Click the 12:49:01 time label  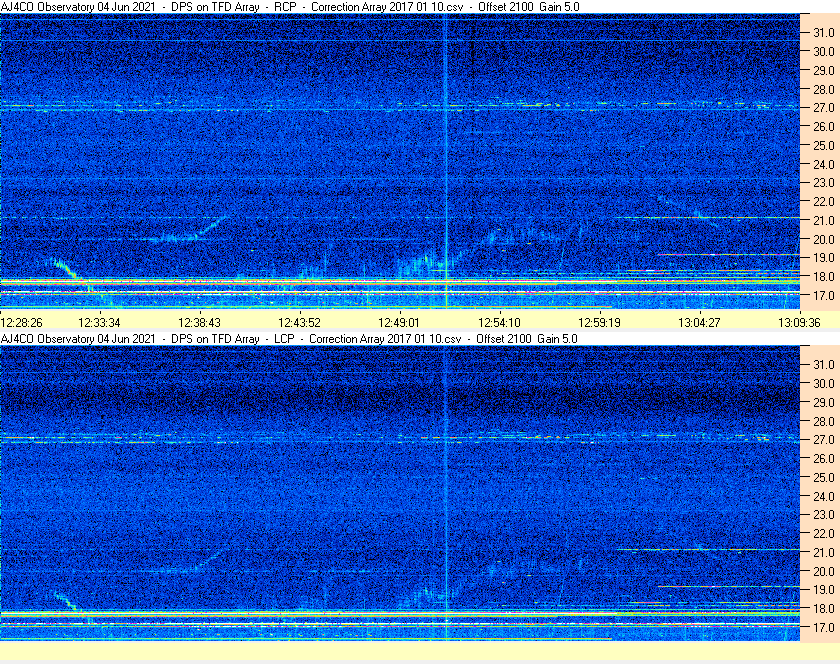tap(399, 323)
